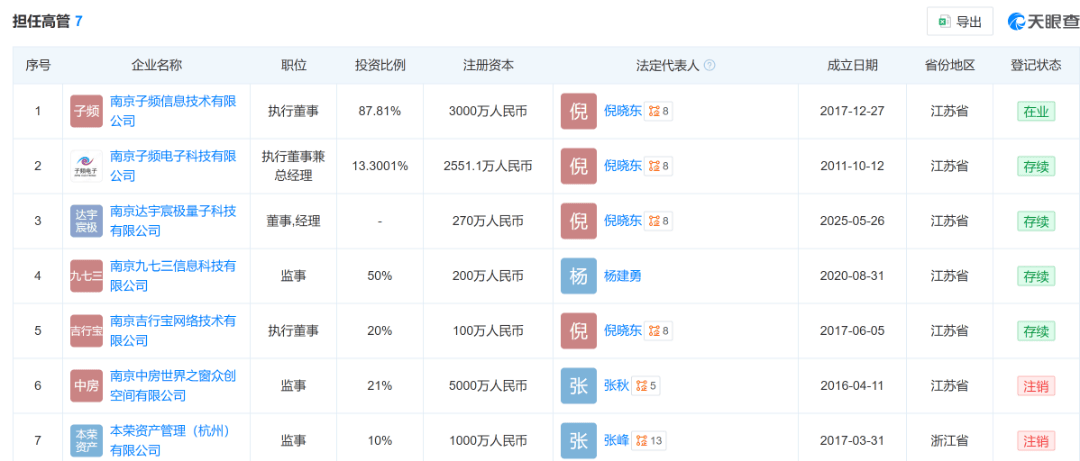This screenshot has width=1080, height=461.
Task: Click the 在业 status tag in row 1
Action: tap(1036, 111)
